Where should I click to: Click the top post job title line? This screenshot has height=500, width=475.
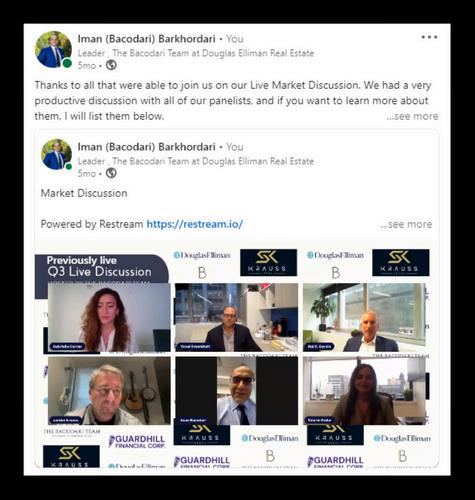pyautogui.click(x=196, y=53)
